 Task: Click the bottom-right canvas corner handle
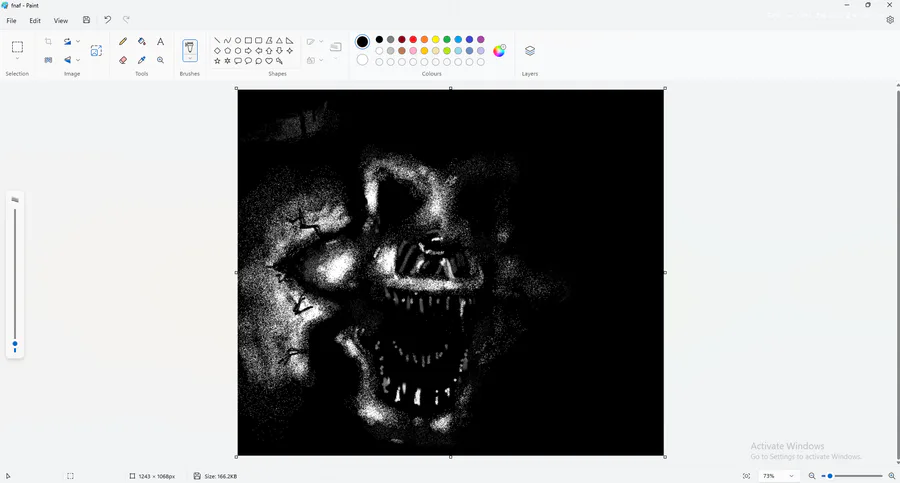coord(665,457)
